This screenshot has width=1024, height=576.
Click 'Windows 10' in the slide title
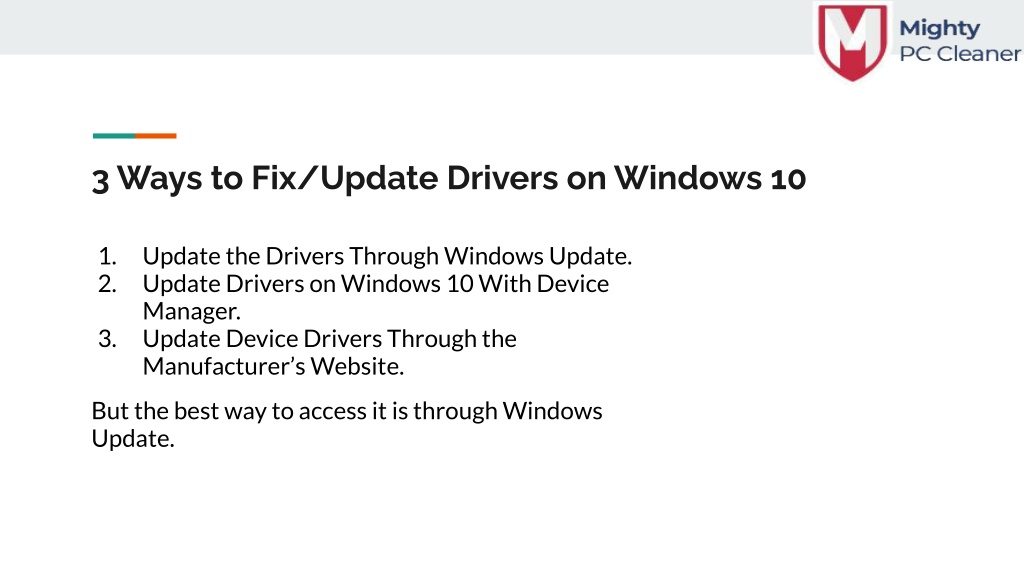coord(710,178)
